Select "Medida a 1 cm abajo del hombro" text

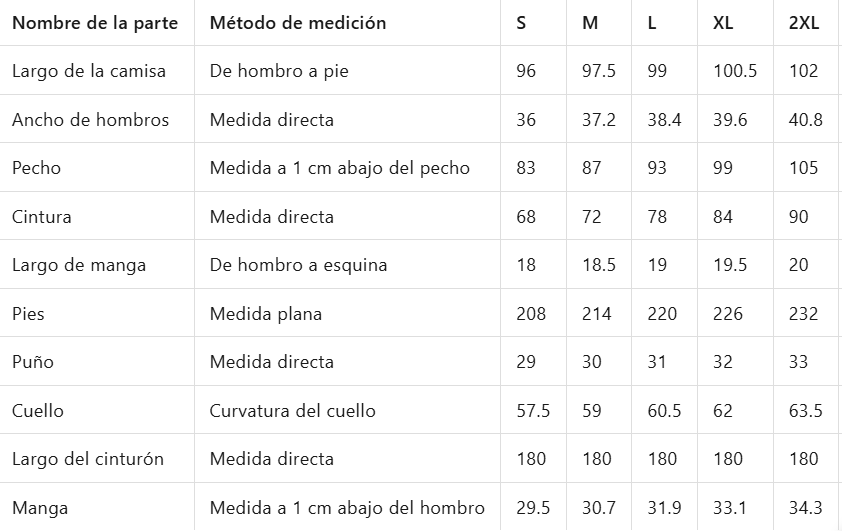click(347, 508)
